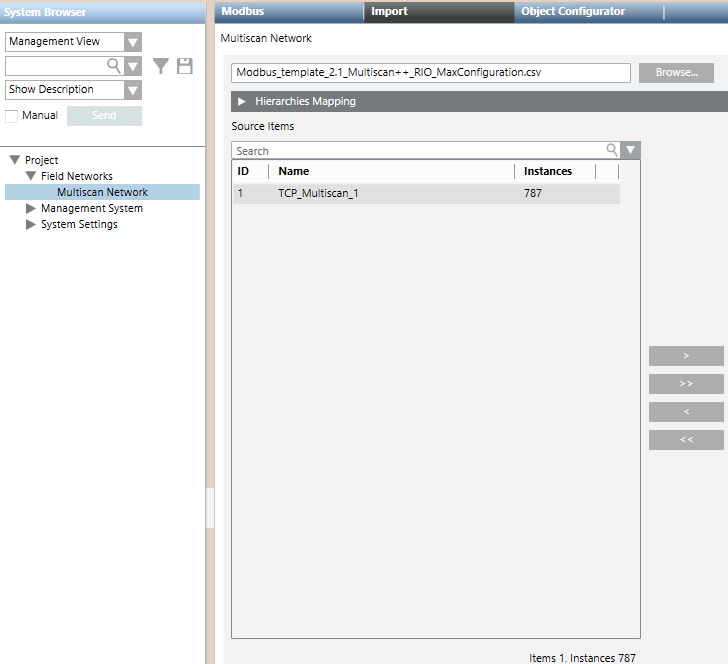Click the double right arrow (>>) button
This screenshot has height=664, width=728.
[x=686, y=384]
